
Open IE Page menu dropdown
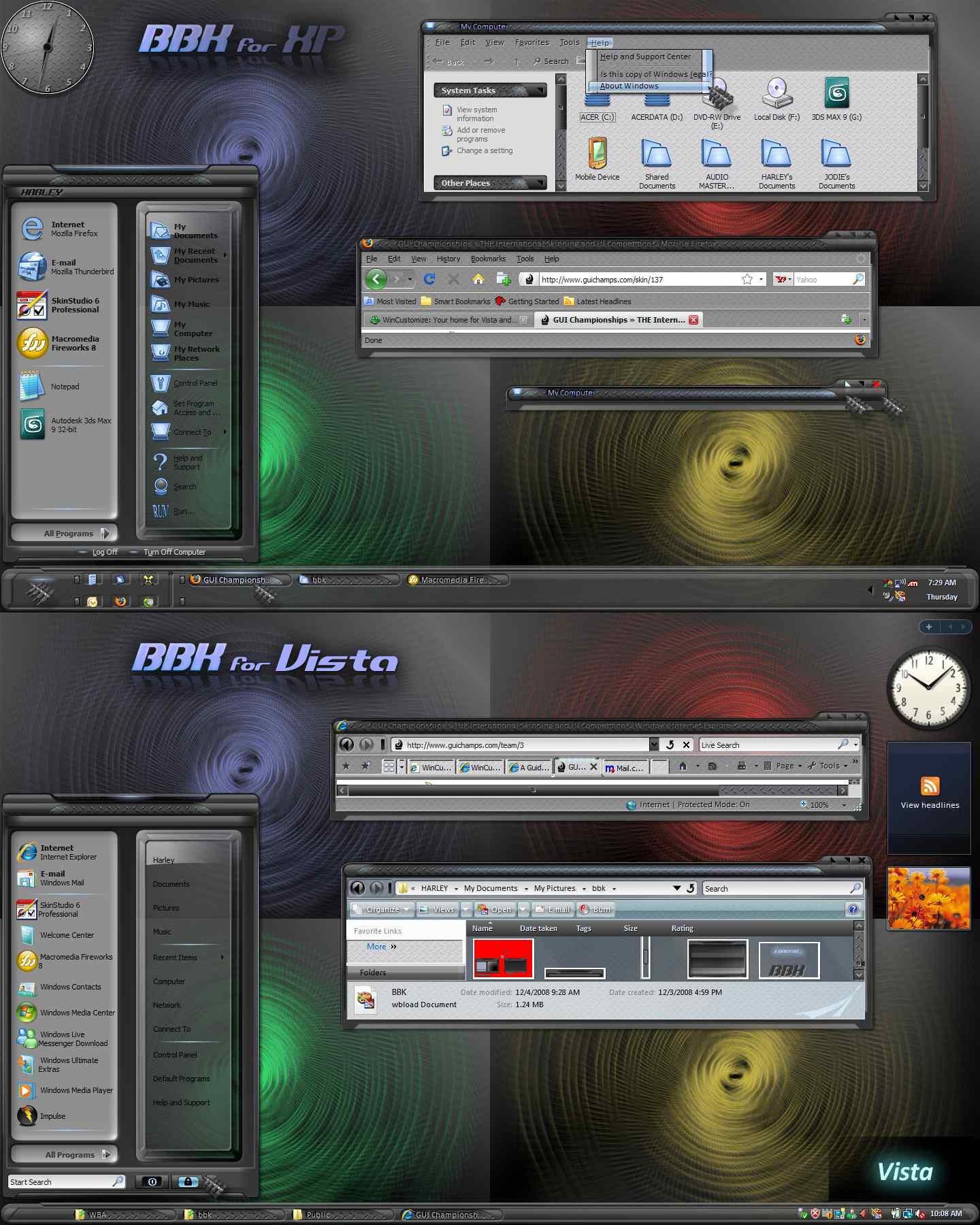tap(800, 766)
